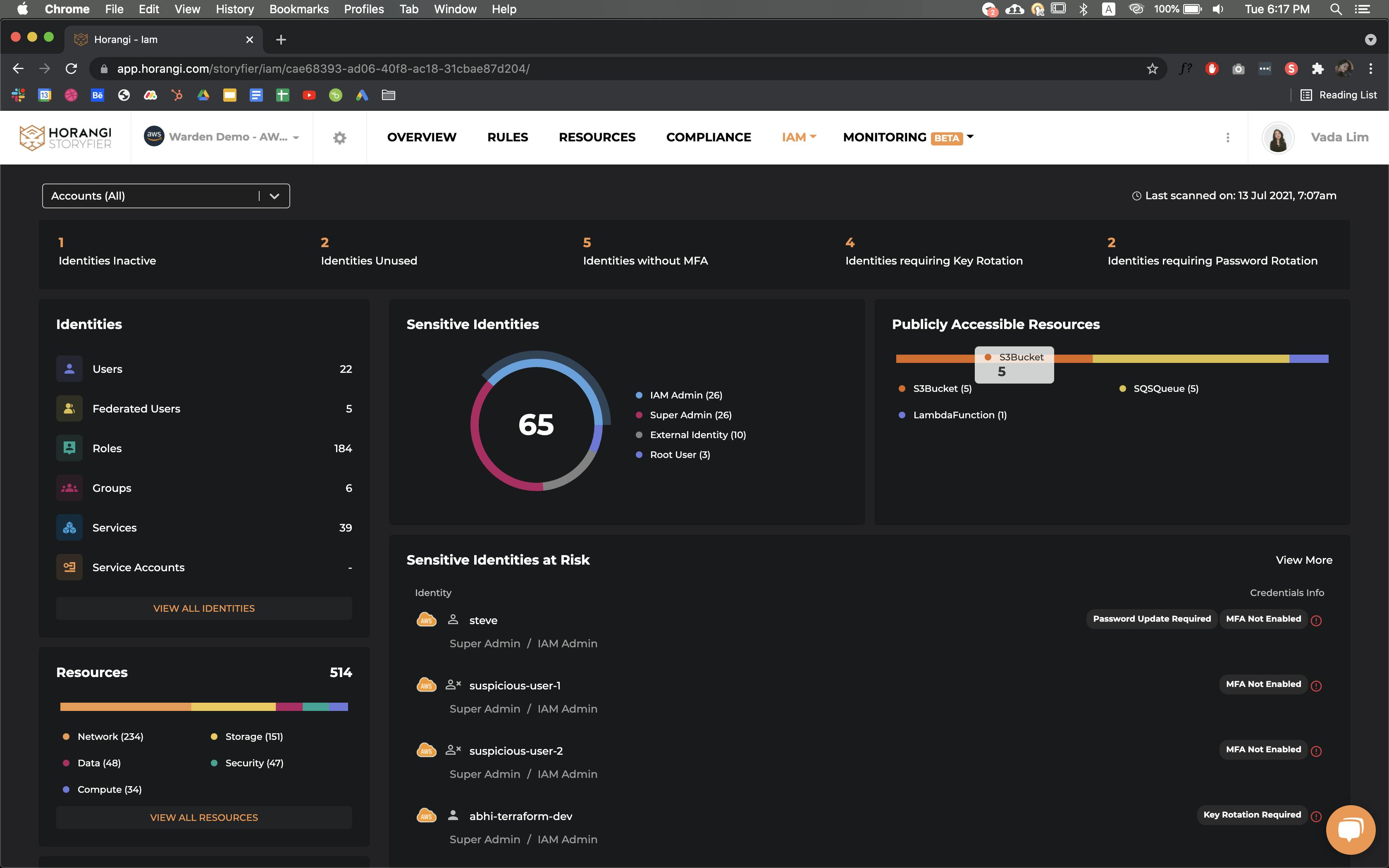1389x868 pixels.
Task: Click the Users identity icon
Action: [69, 369]
